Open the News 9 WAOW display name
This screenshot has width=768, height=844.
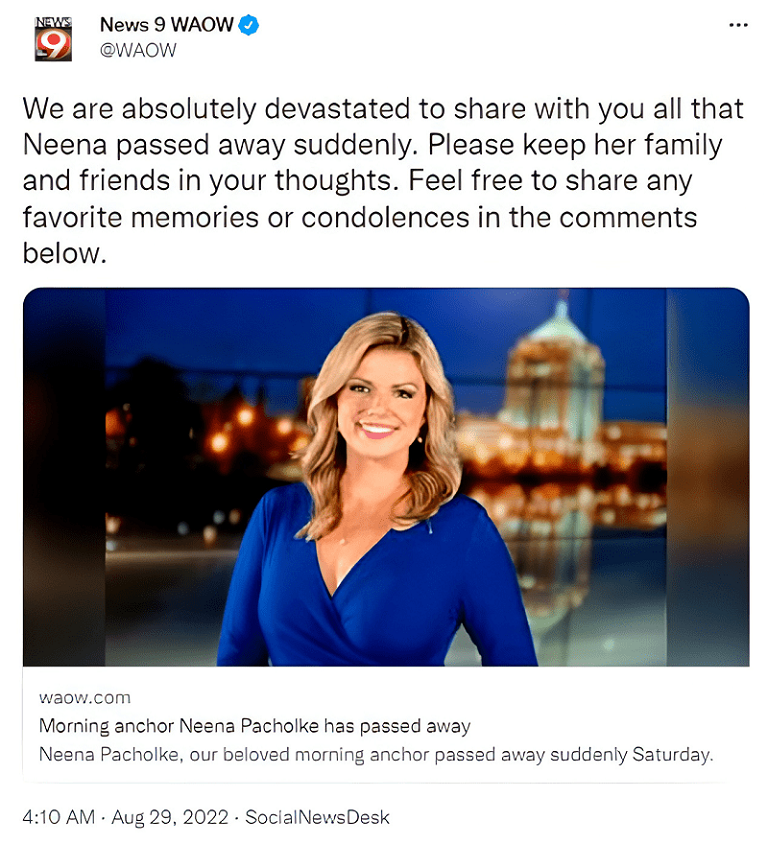(166, 25)
